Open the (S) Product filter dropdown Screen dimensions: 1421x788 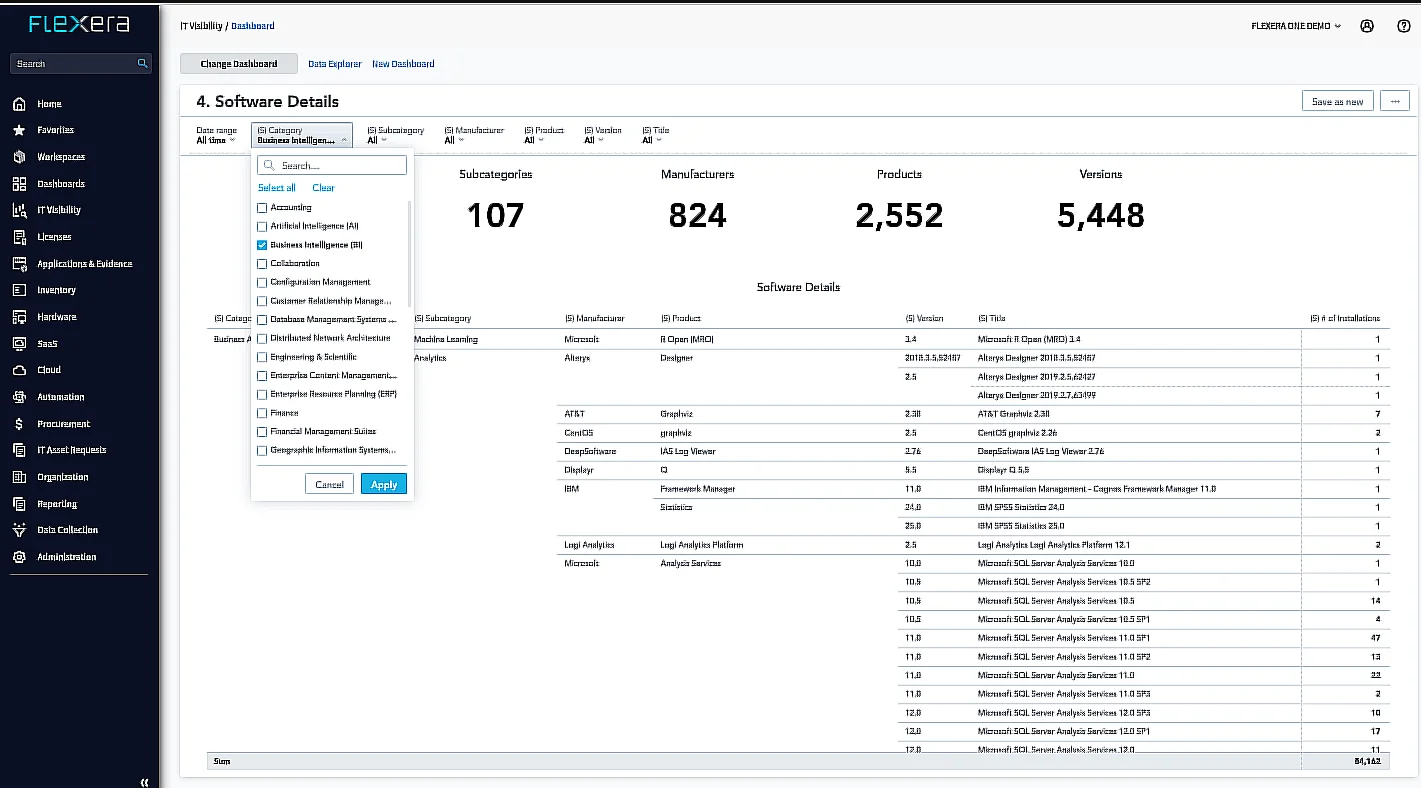[x=544, y=135]
